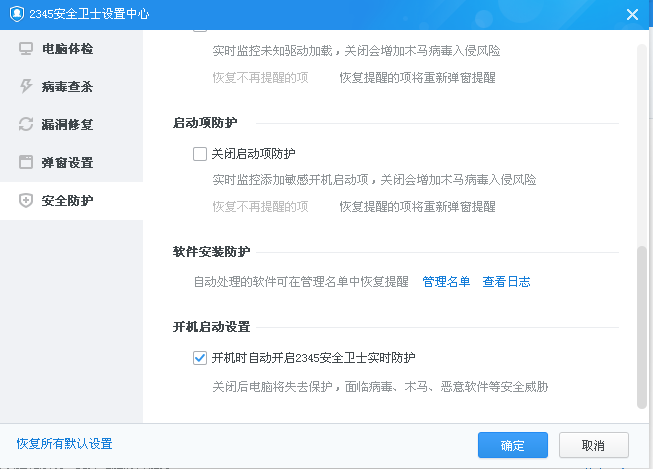The width and height of the screenshot is (653, 469).
Task: Click the 开机启动设置 section heading
Action: [x=212, y=327]
